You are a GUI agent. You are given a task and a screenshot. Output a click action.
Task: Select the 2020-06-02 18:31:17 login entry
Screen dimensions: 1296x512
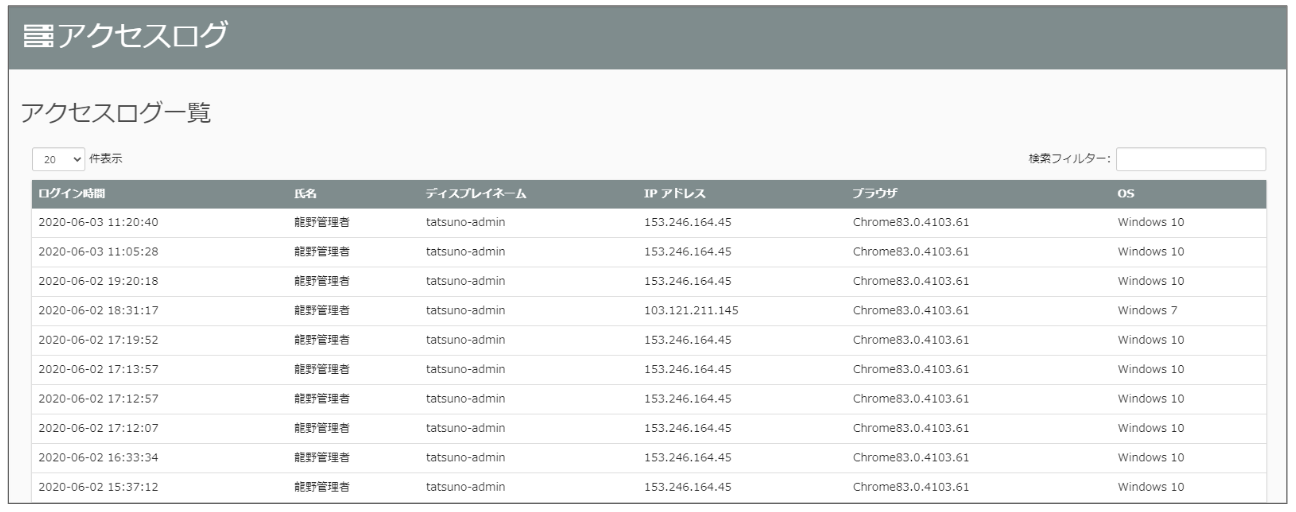(100, 310)
